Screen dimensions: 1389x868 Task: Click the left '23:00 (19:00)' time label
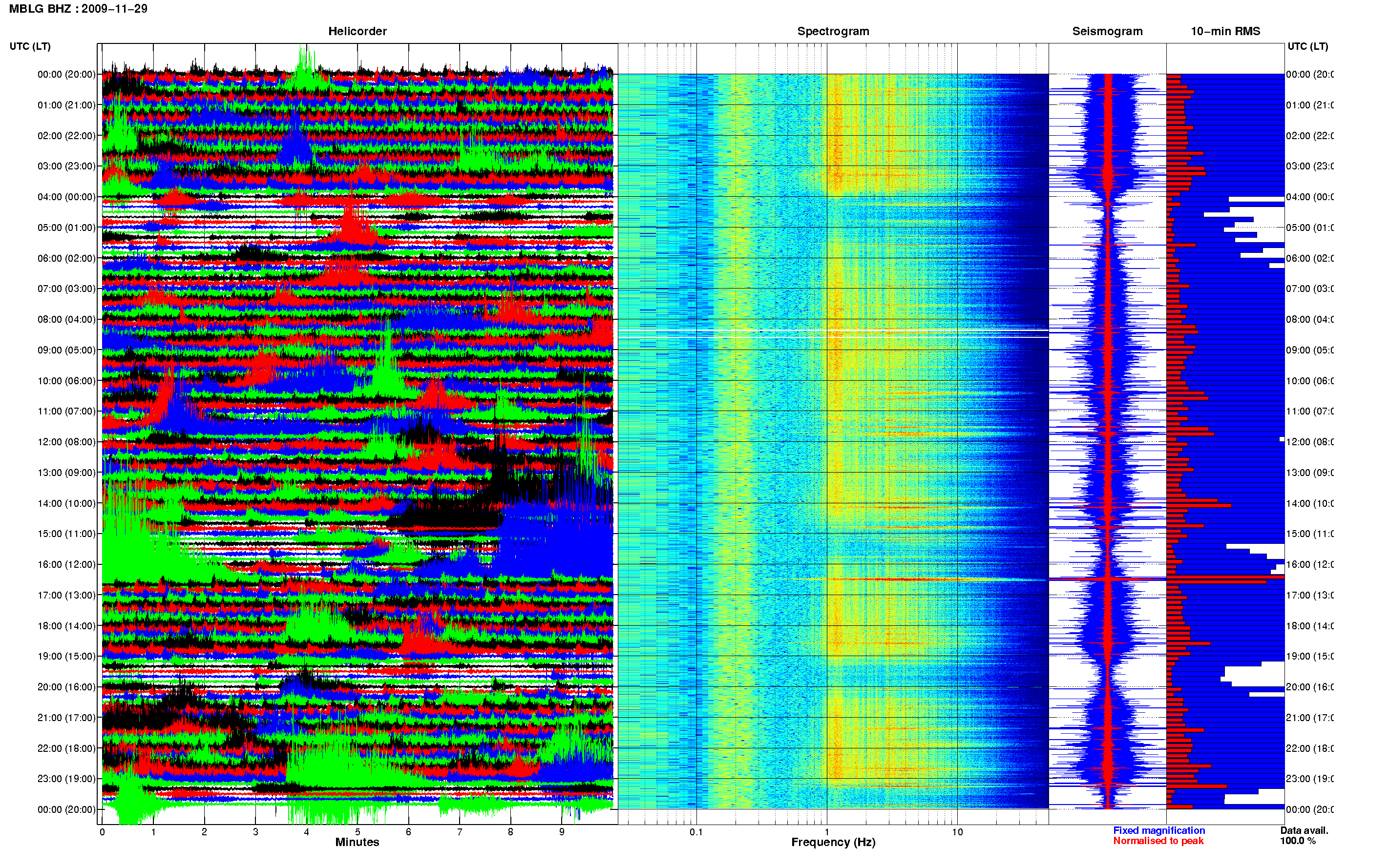click(x=66, y=779)
